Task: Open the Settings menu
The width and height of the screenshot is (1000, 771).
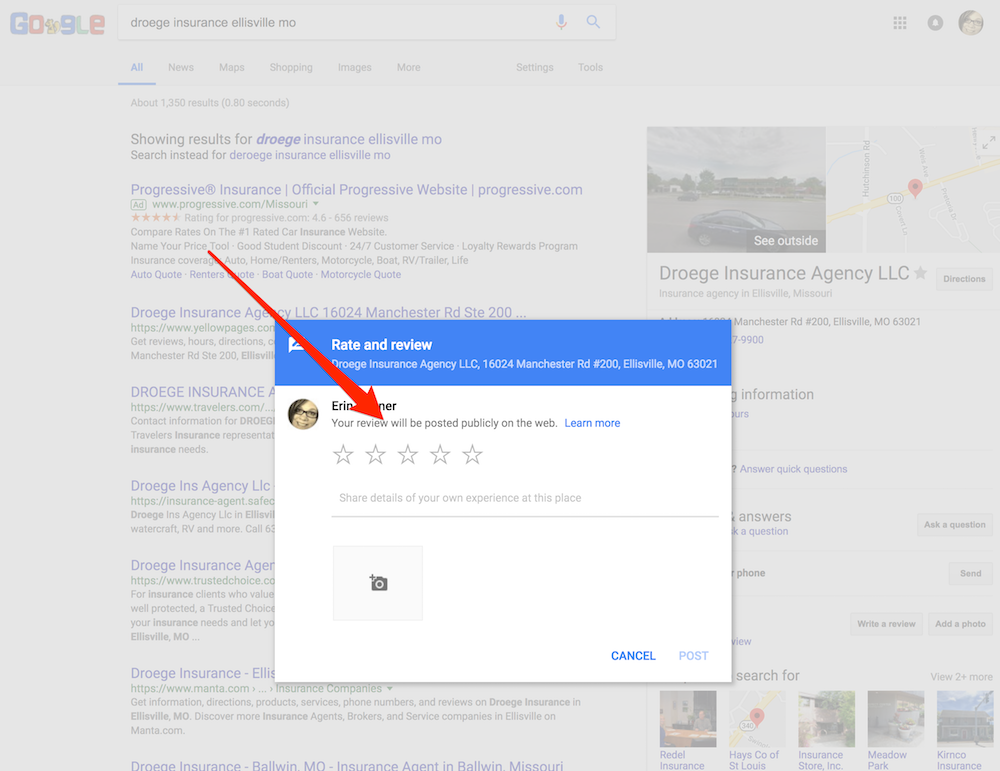Action: point(534,68)
